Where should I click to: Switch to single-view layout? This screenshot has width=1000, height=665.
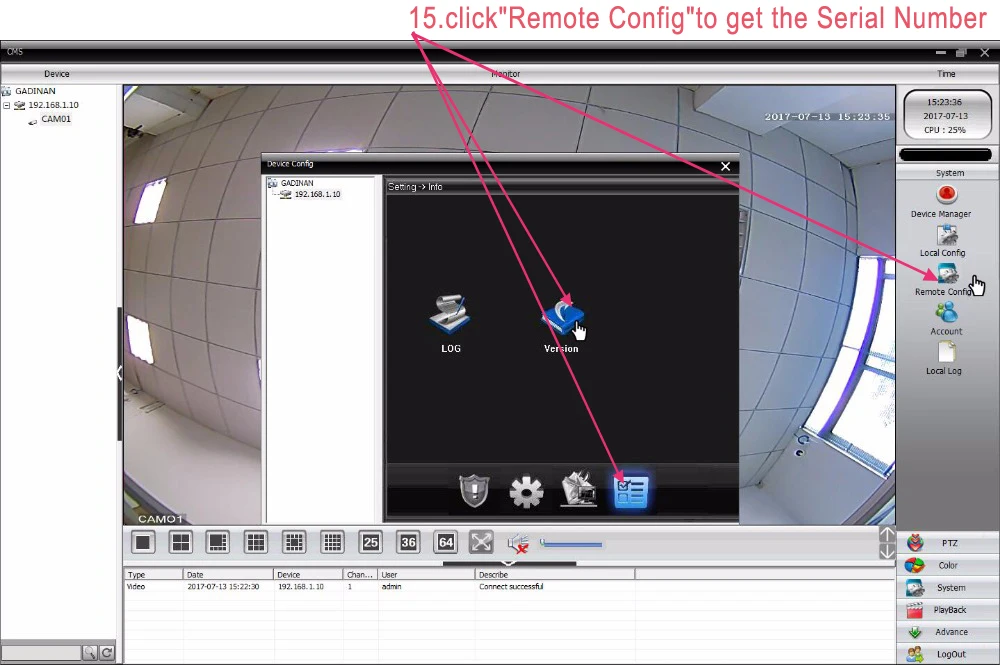point(143,543)
